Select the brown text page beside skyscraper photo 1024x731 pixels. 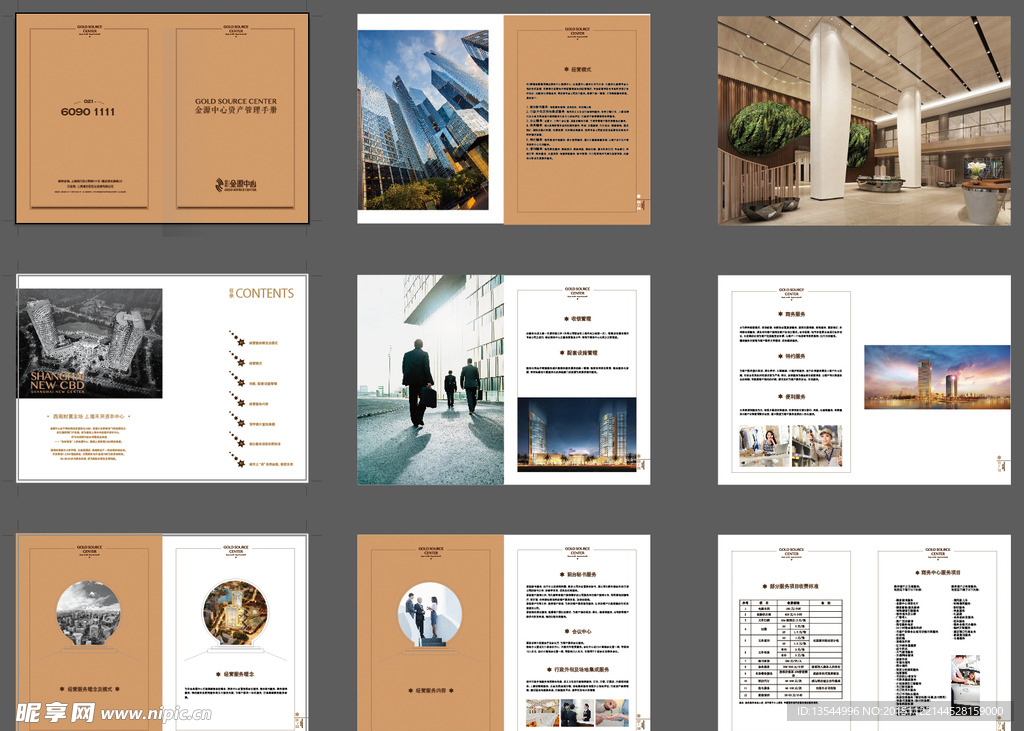(x=576, y=119)
